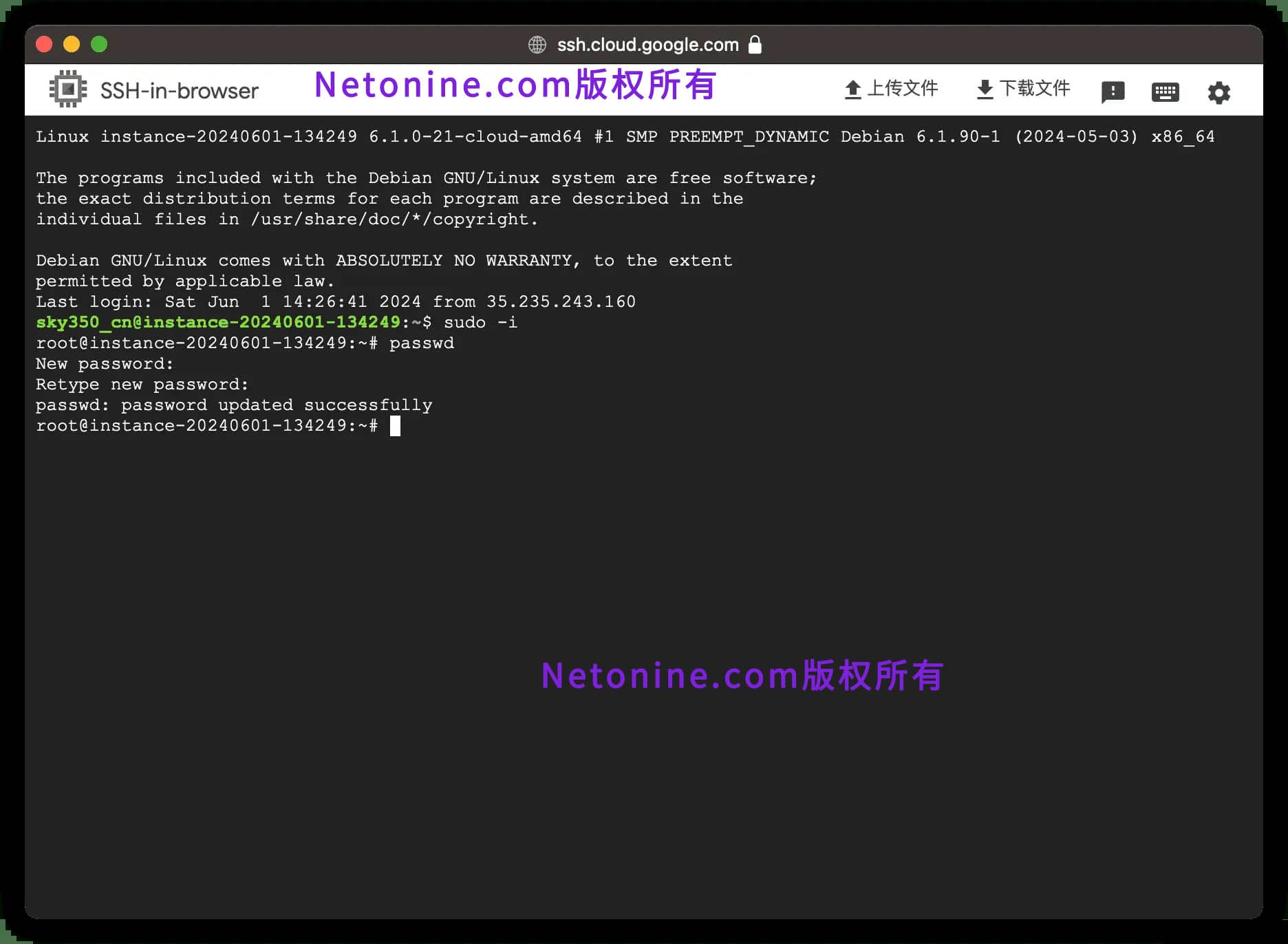
Task: Click the ssh.cloud.google.com address text
Action: click(647, 45)
